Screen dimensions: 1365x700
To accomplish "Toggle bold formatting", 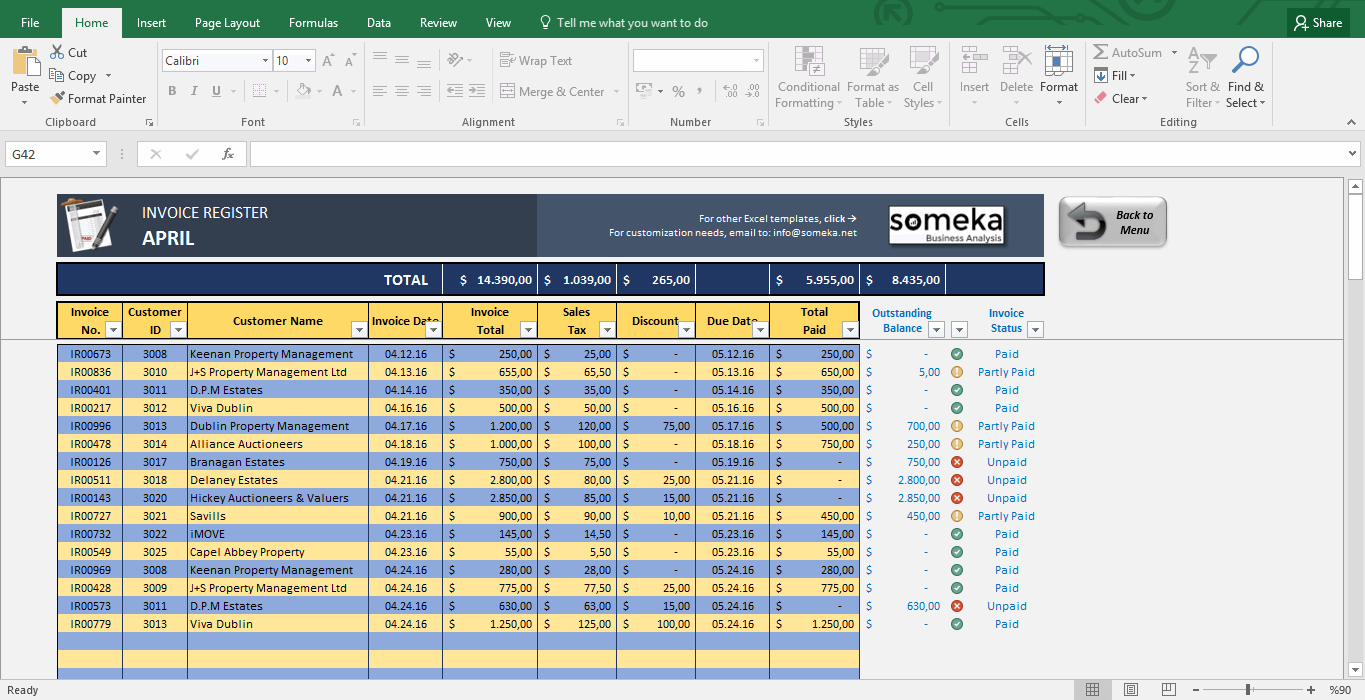I will 172,90.
